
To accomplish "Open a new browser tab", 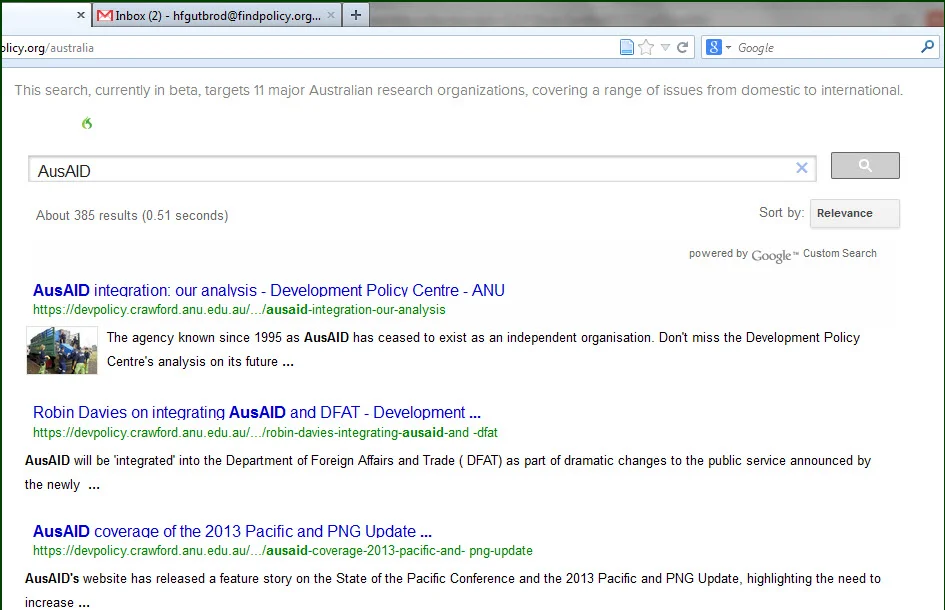I will pyautogui.click(x=356, y=15).
